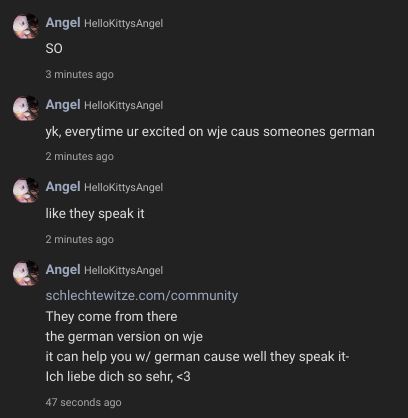This screenshot has height=418, width=408.
Task: Click Angel's avatar on the "so" message
Action: click(x=26, y=26)
